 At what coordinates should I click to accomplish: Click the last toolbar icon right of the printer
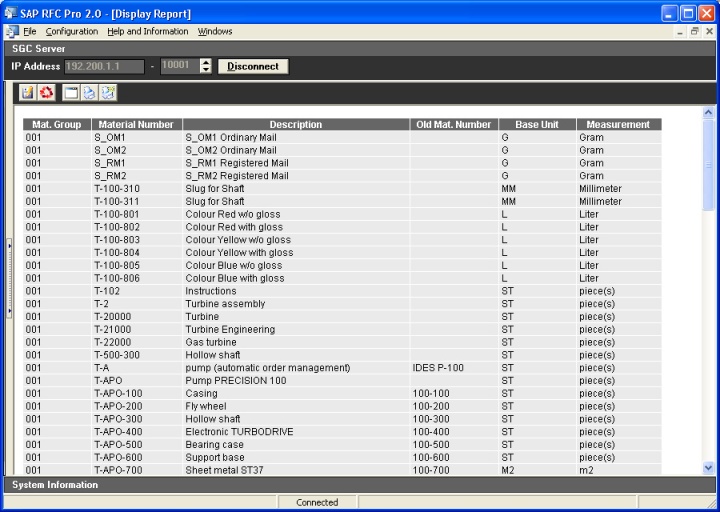click(x=108, y=92)
